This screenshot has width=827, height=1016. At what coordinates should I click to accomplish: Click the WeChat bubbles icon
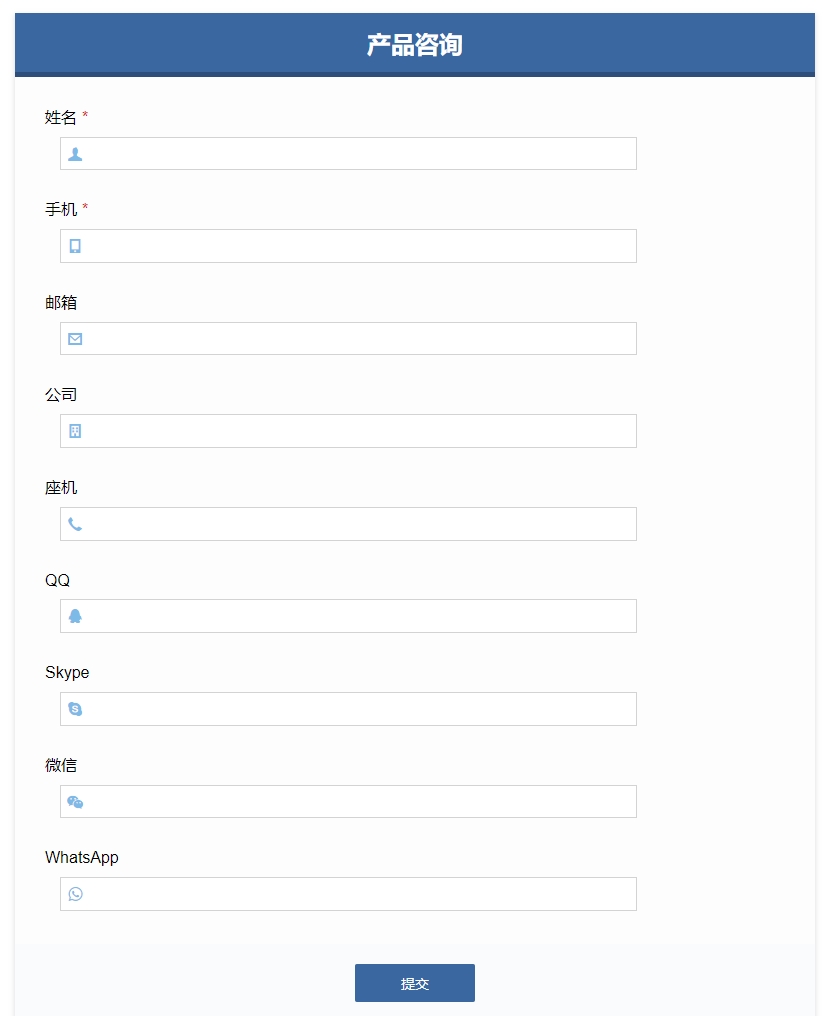point(75,802)
